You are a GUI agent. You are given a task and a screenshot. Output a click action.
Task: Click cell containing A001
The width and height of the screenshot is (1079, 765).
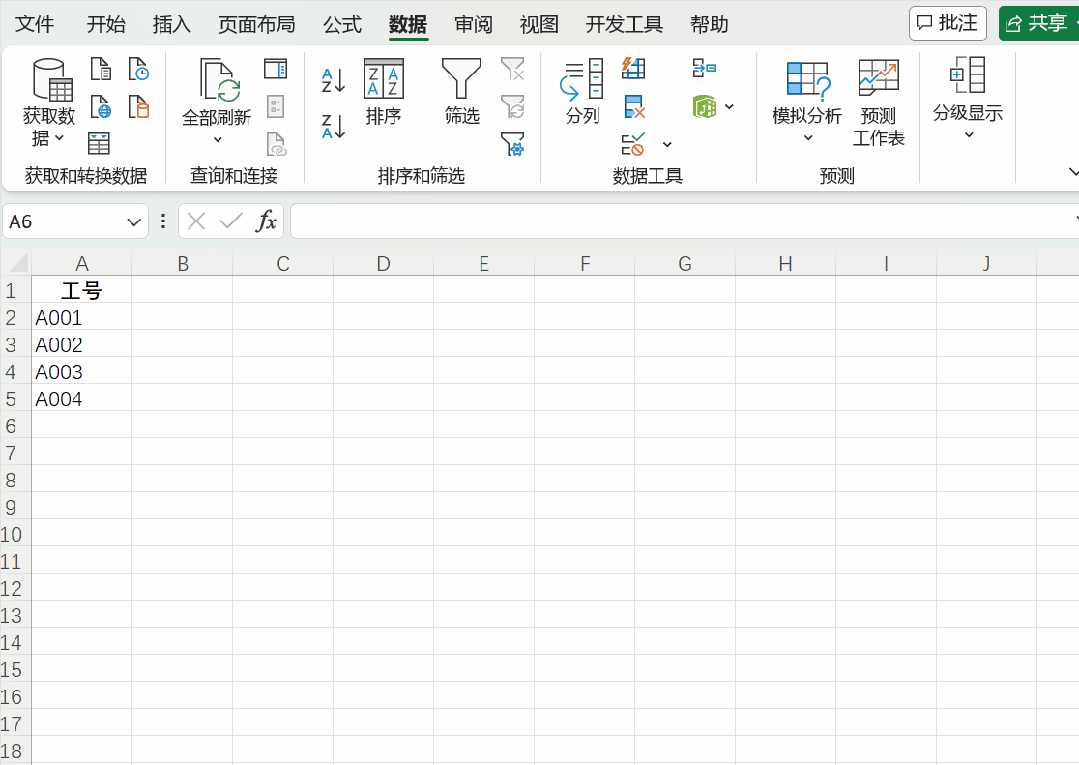81,317
